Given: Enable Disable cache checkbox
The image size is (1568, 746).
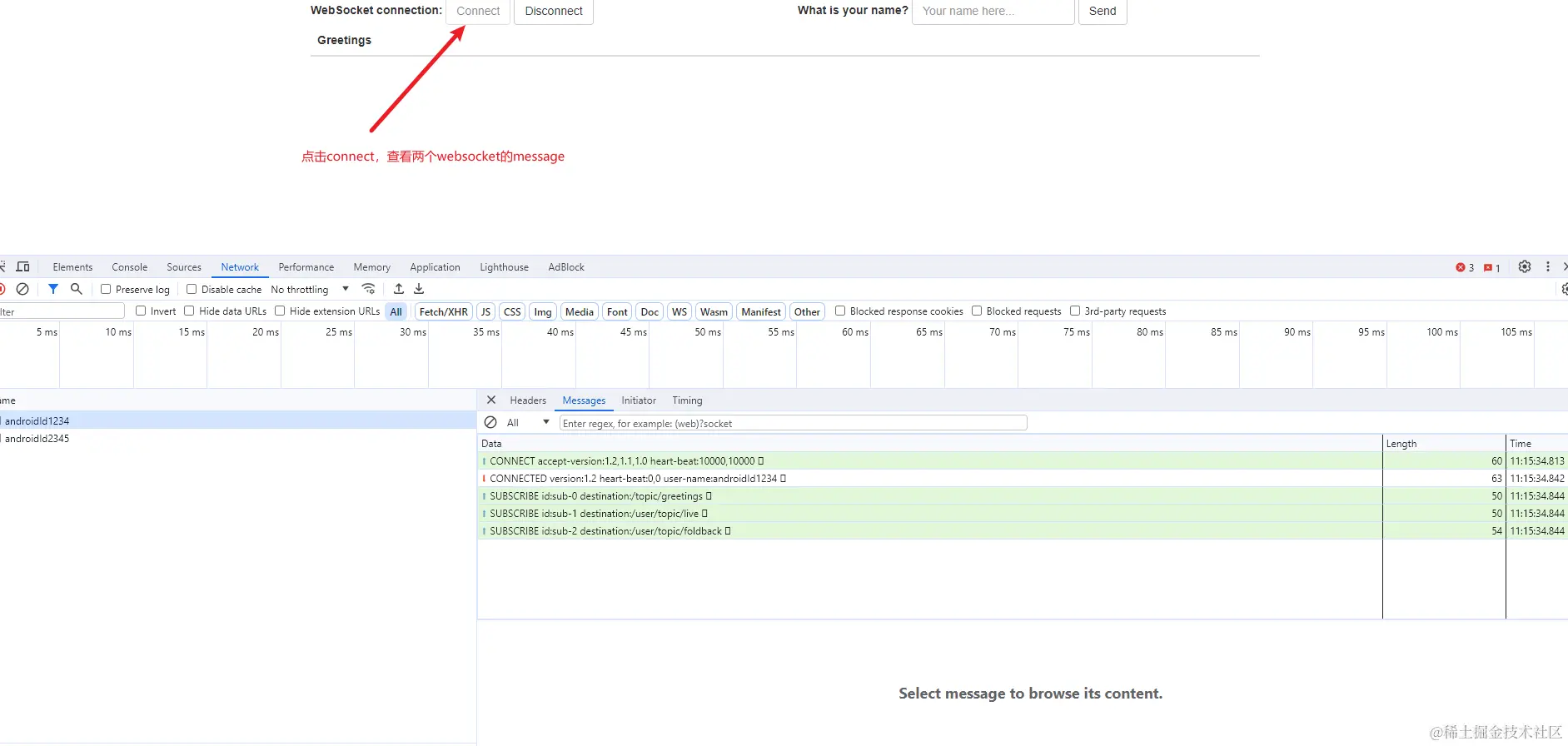Looking at the screenshot, I should (192, 289).
